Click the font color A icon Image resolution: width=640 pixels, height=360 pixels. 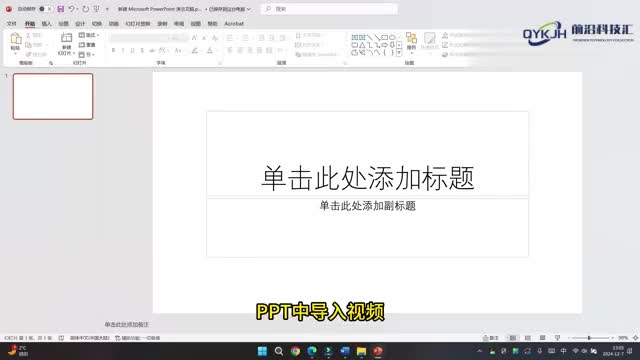209,51
